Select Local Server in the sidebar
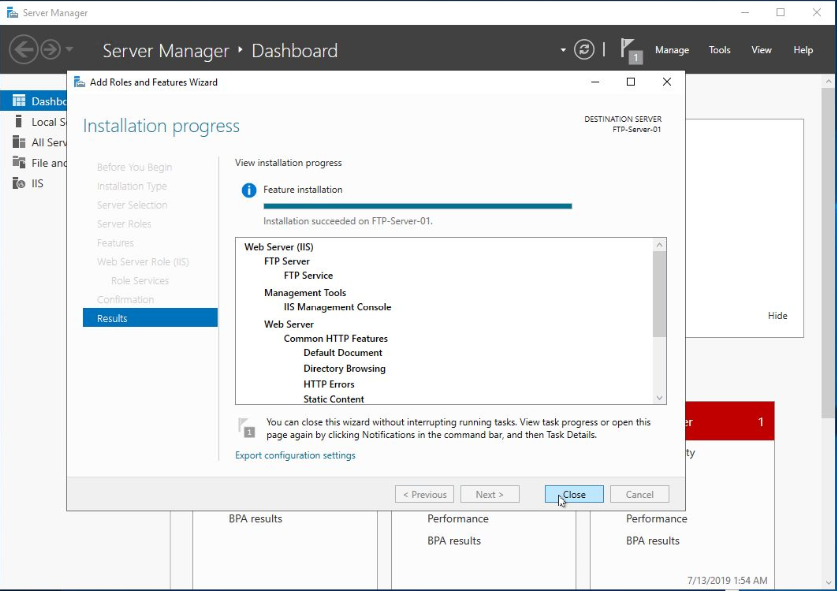837x591 pixels. (x=34, y=122)
